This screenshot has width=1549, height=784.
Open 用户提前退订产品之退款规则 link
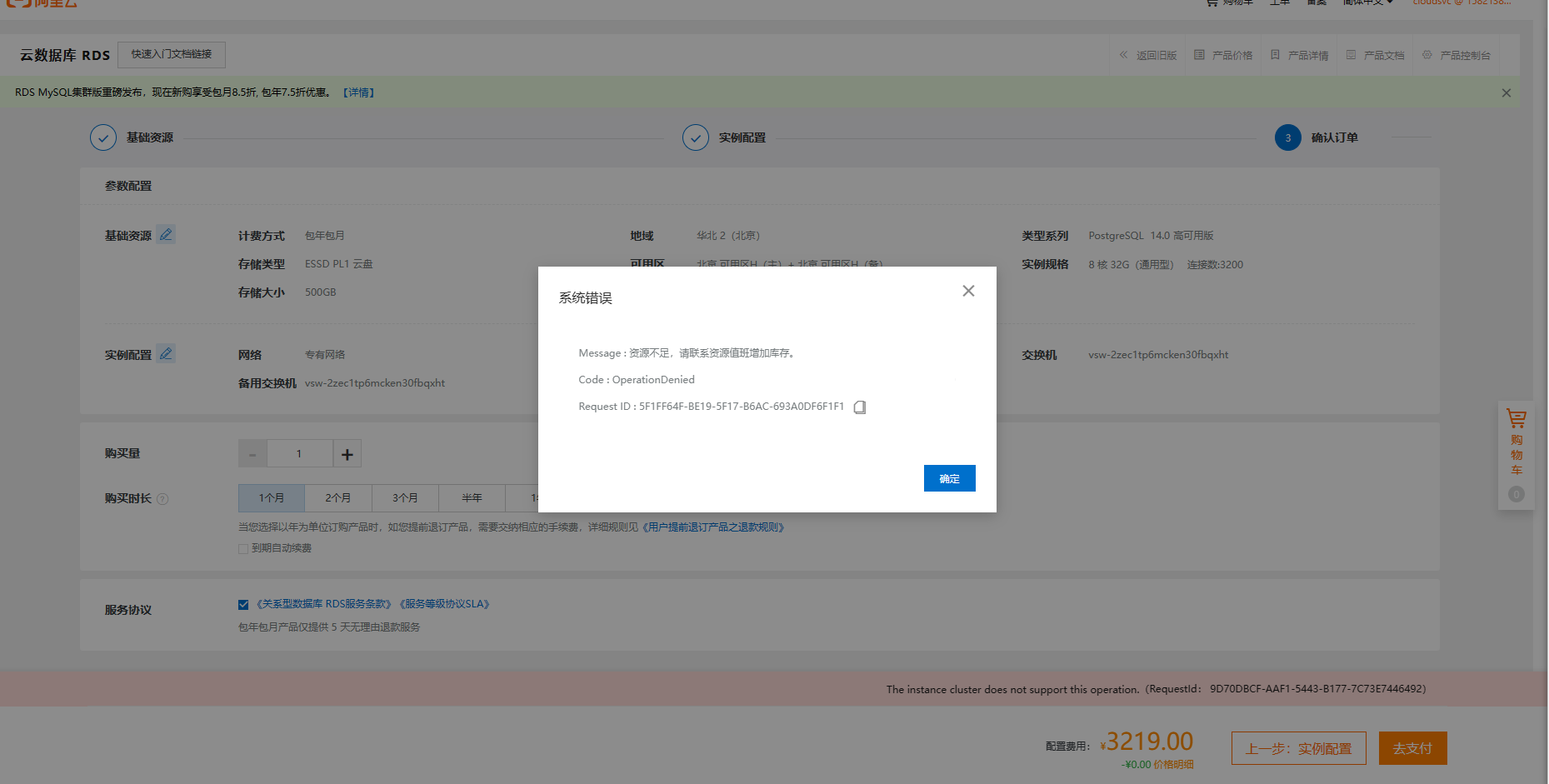[713, 527]
